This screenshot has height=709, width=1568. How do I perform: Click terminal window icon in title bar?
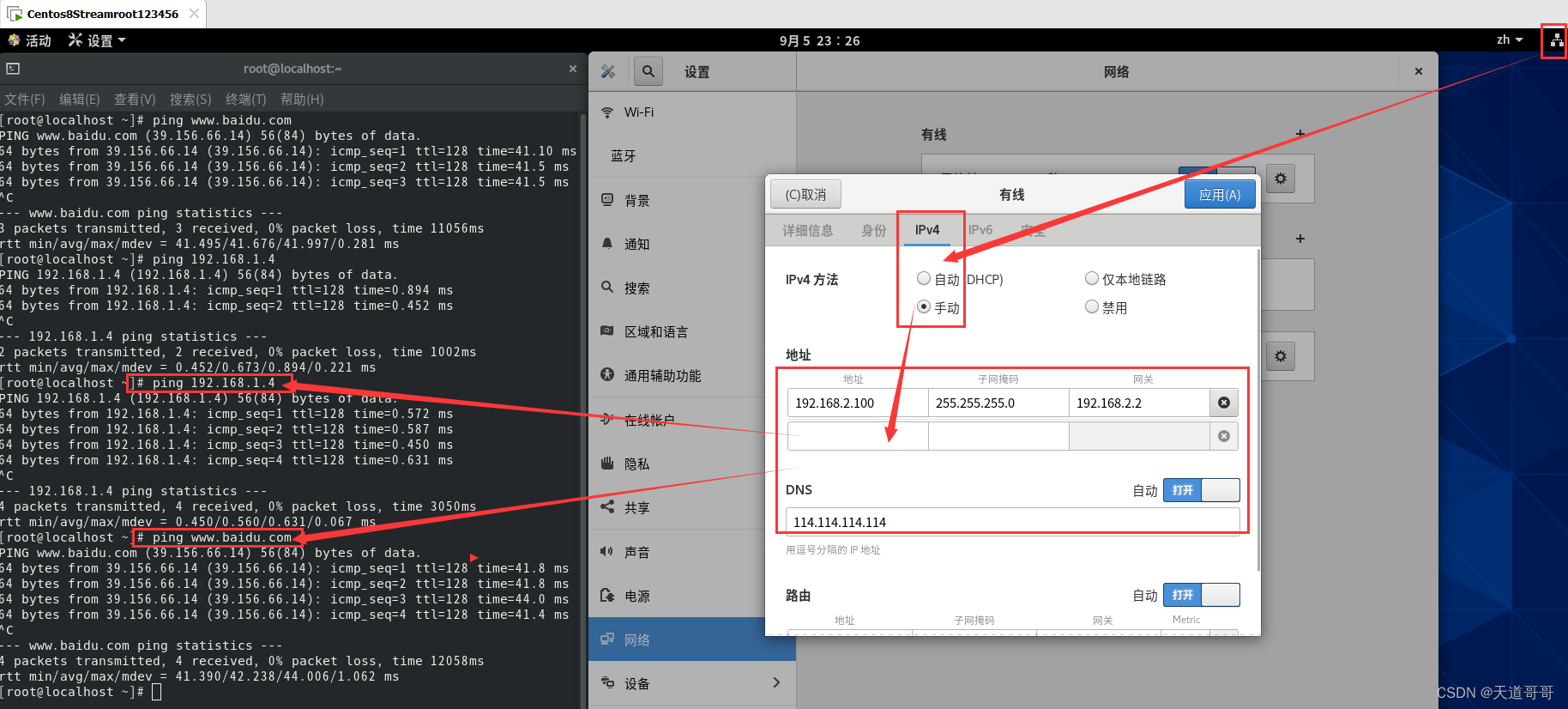13,69
